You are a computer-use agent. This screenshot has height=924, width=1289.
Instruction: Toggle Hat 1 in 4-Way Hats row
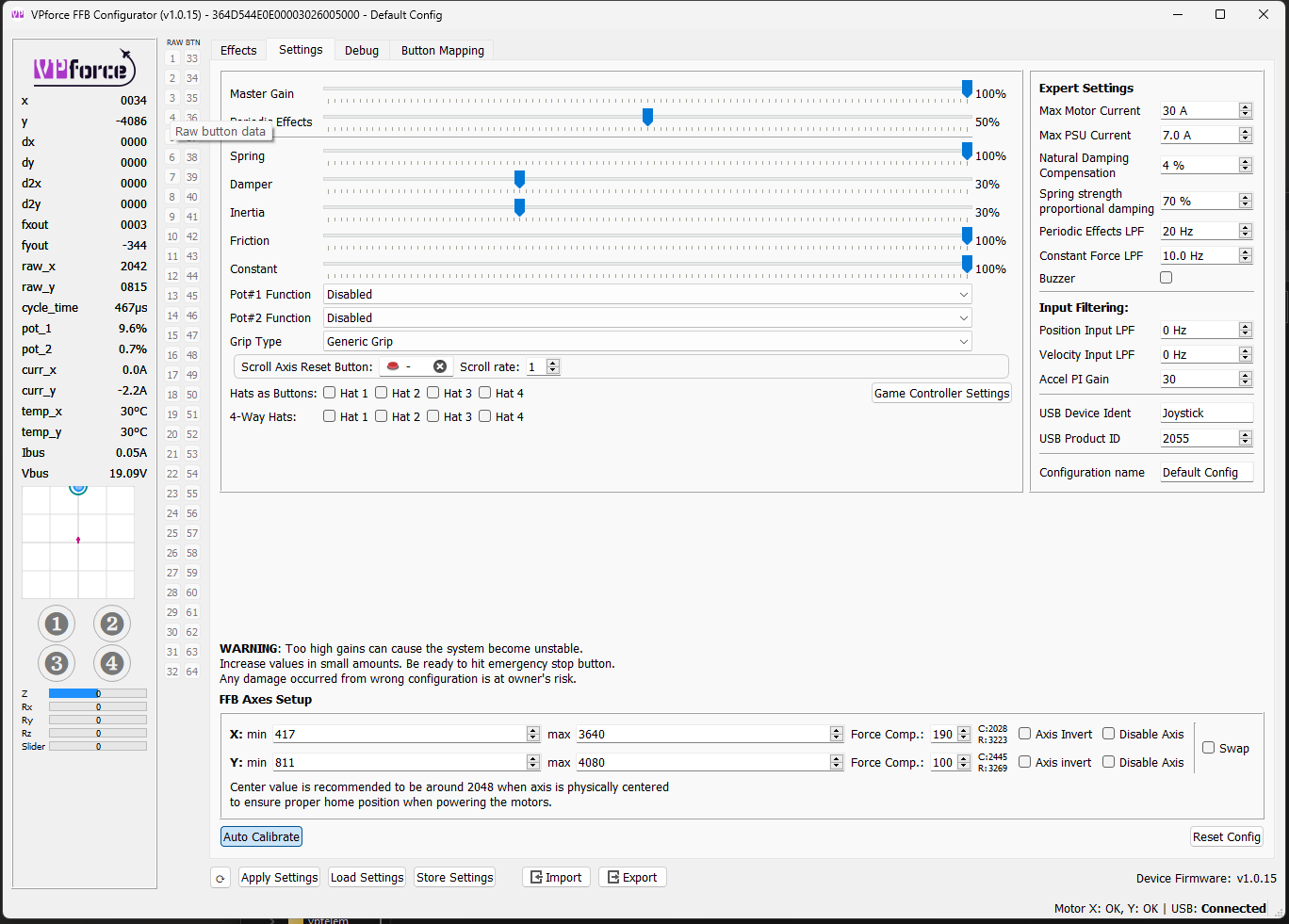[330, 416]
